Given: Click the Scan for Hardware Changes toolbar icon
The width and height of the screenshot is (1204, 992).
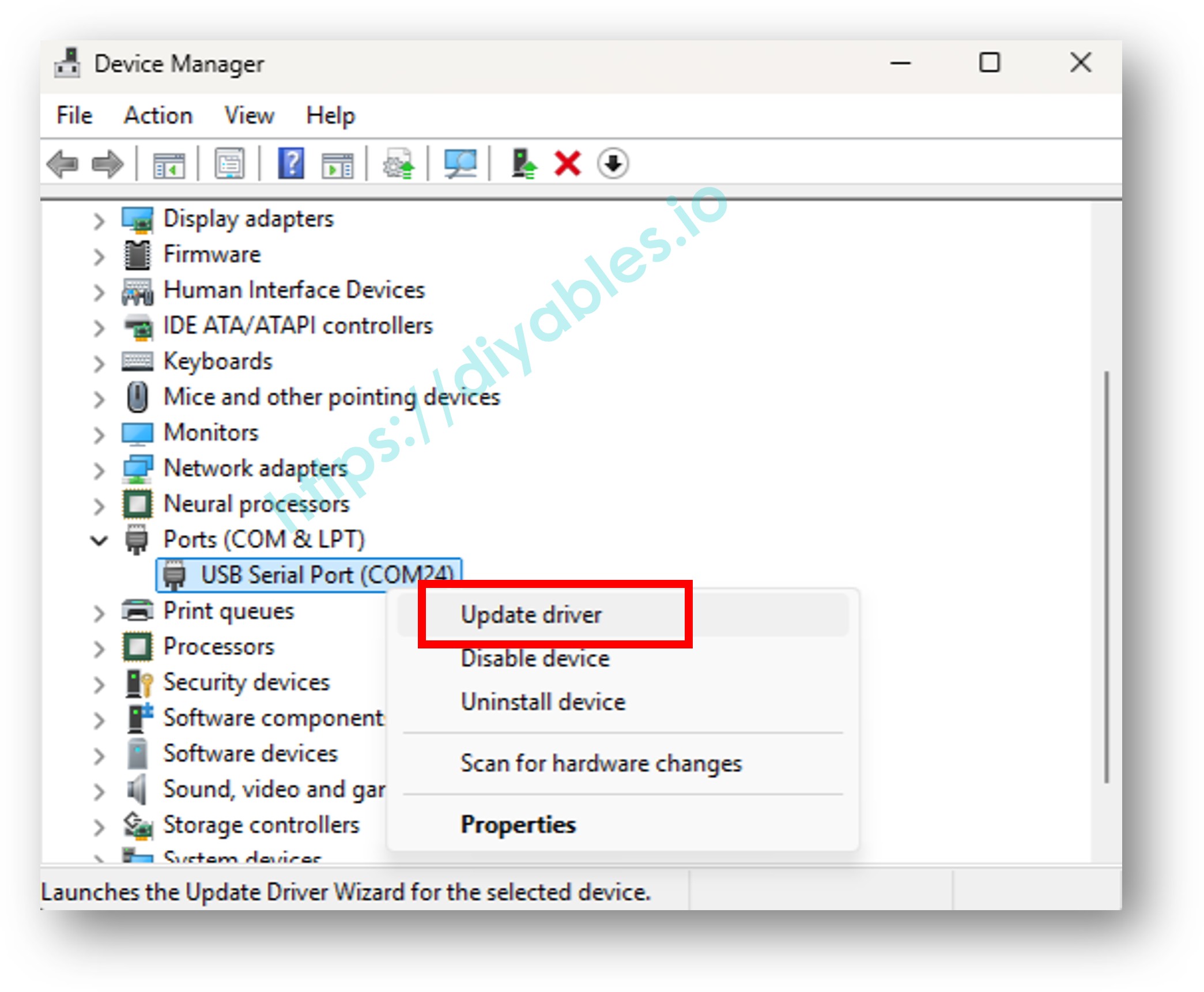Looking at the screenshot, I should point(460,163).
